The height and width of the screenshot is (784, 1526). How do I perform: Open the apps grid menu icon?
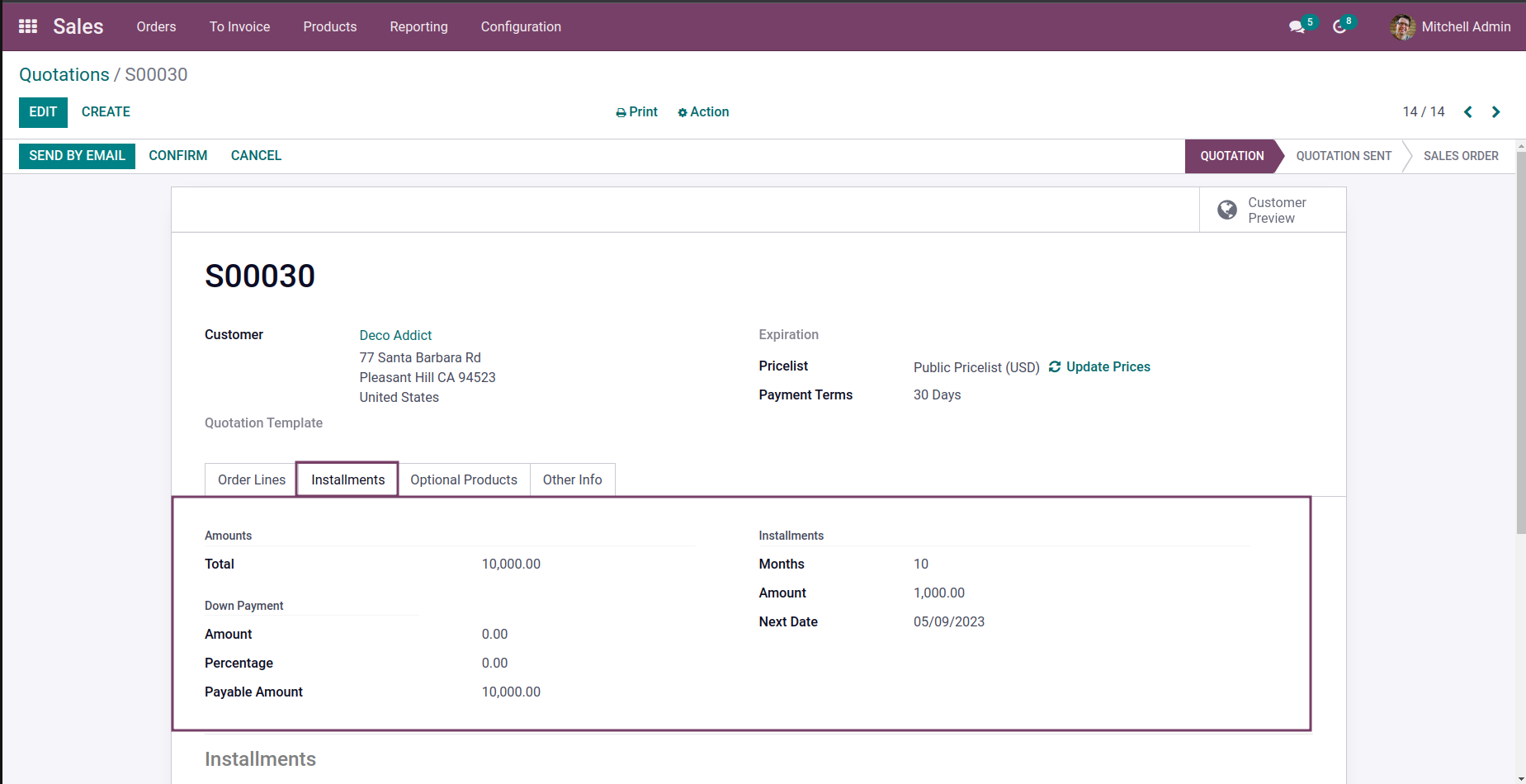(28, 26)
